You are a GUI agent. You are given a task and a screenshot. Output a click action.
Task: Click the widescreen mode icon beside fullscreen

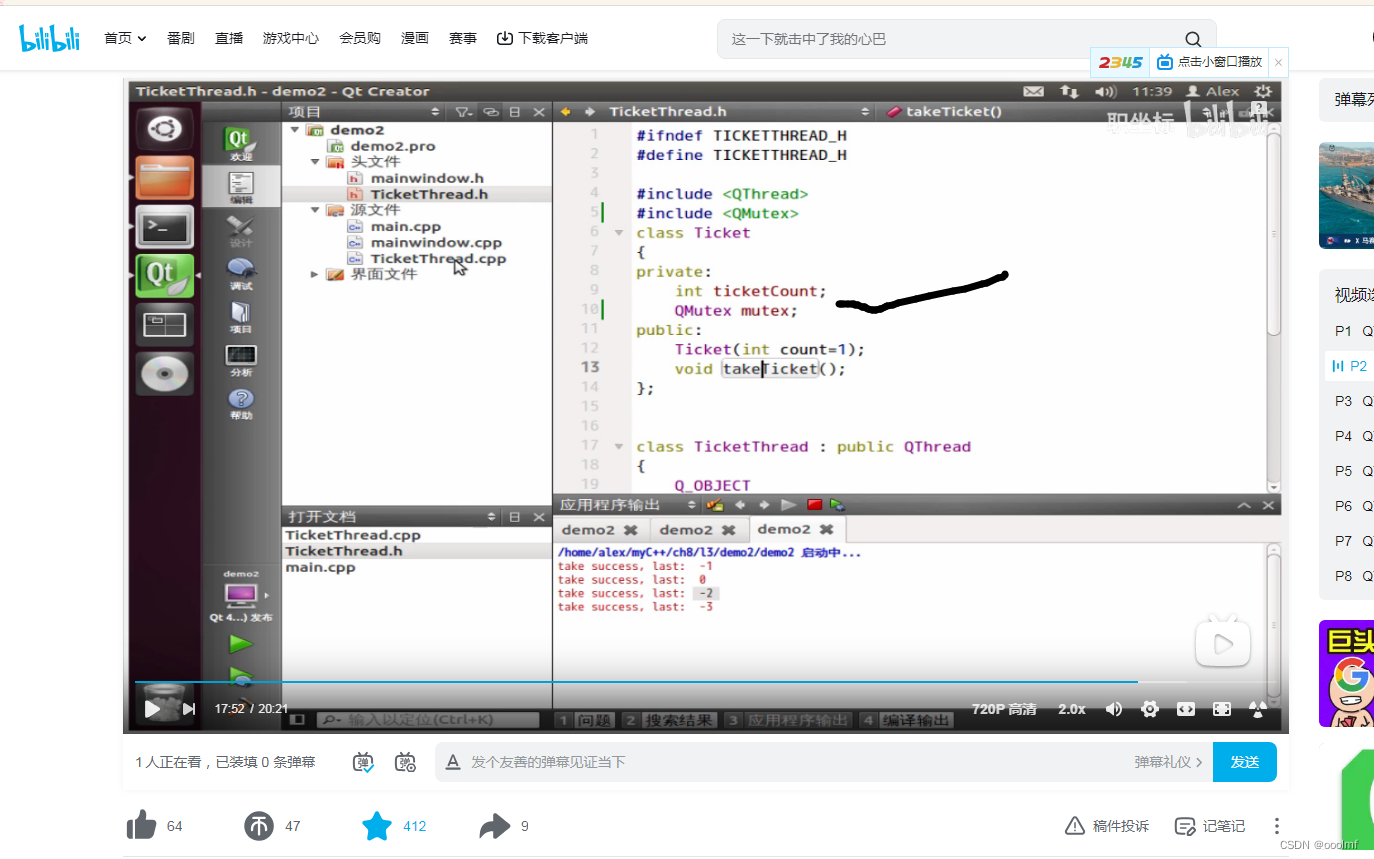tap(1186, 709)
